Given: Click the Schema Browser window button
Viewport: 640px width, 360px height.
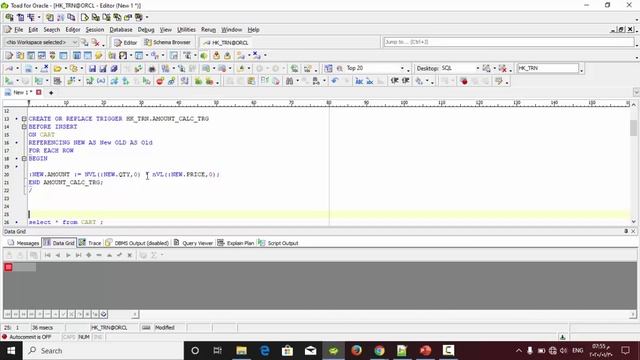Looking at the screenshot, I should pyautogui.click(x=167, y=42).
